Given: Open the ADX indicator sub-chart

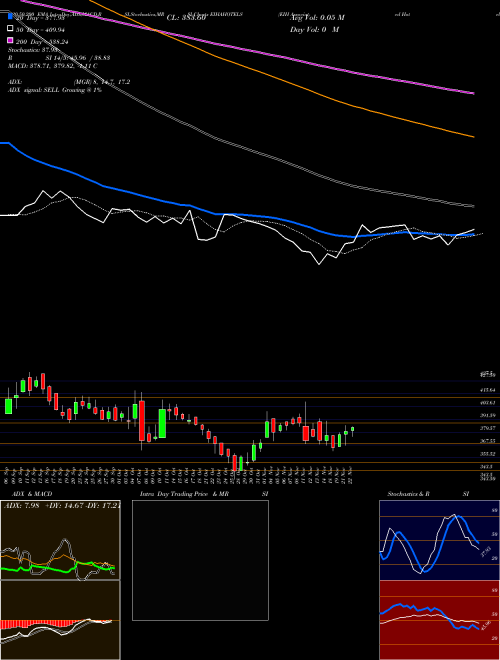Looking at the screenshot, I should coord(60,540).
